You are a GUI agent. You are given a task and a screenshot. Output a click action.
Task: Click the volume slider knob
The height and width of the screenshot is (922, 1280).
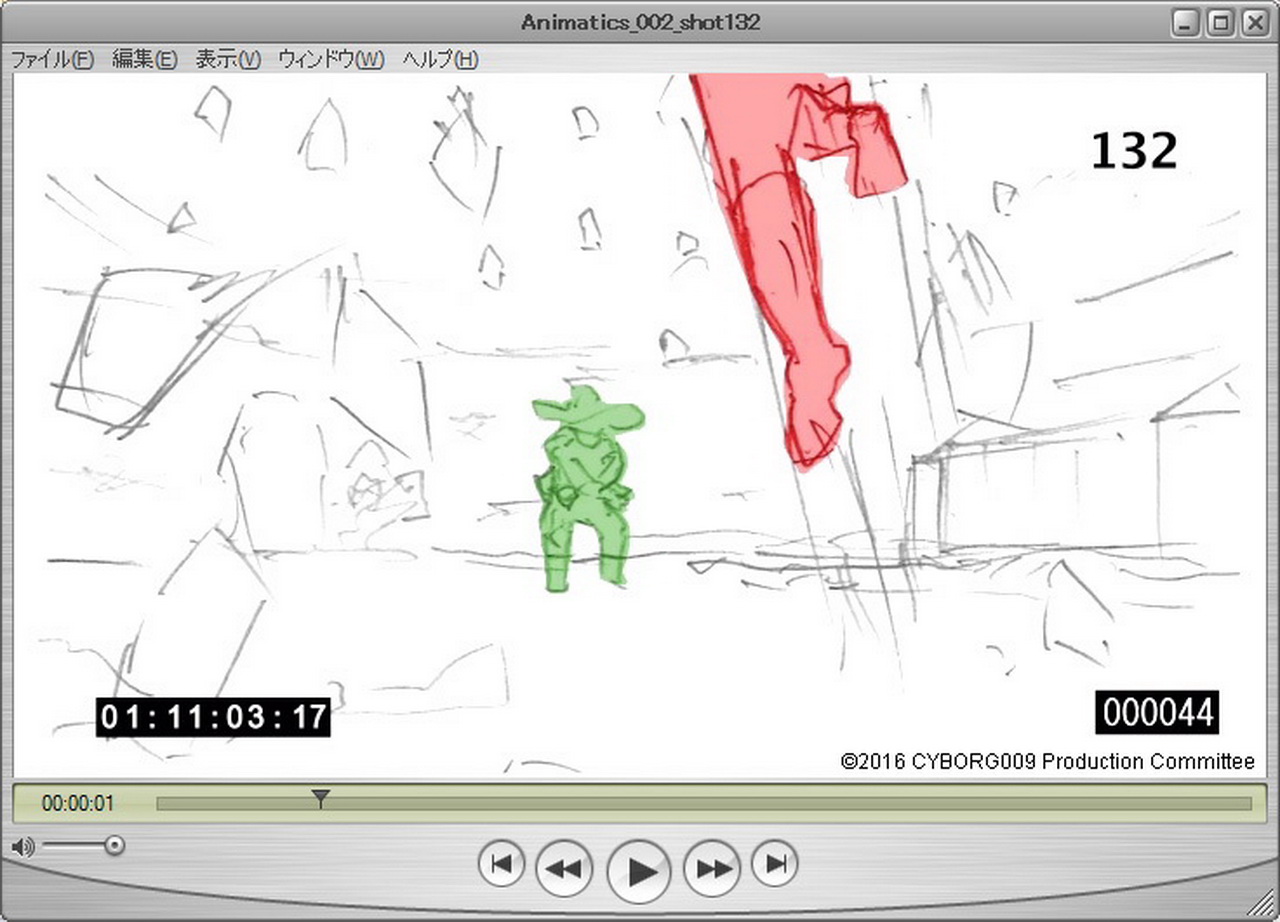pos(115,846)
